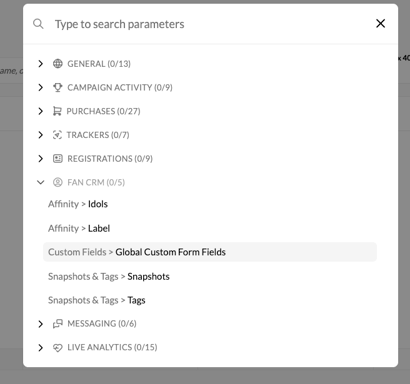Image resolution: width=410 pixels, height=384 pixels.
Task: Click the shopping cart Purchases icon
Action: click(x=57, y=111)
